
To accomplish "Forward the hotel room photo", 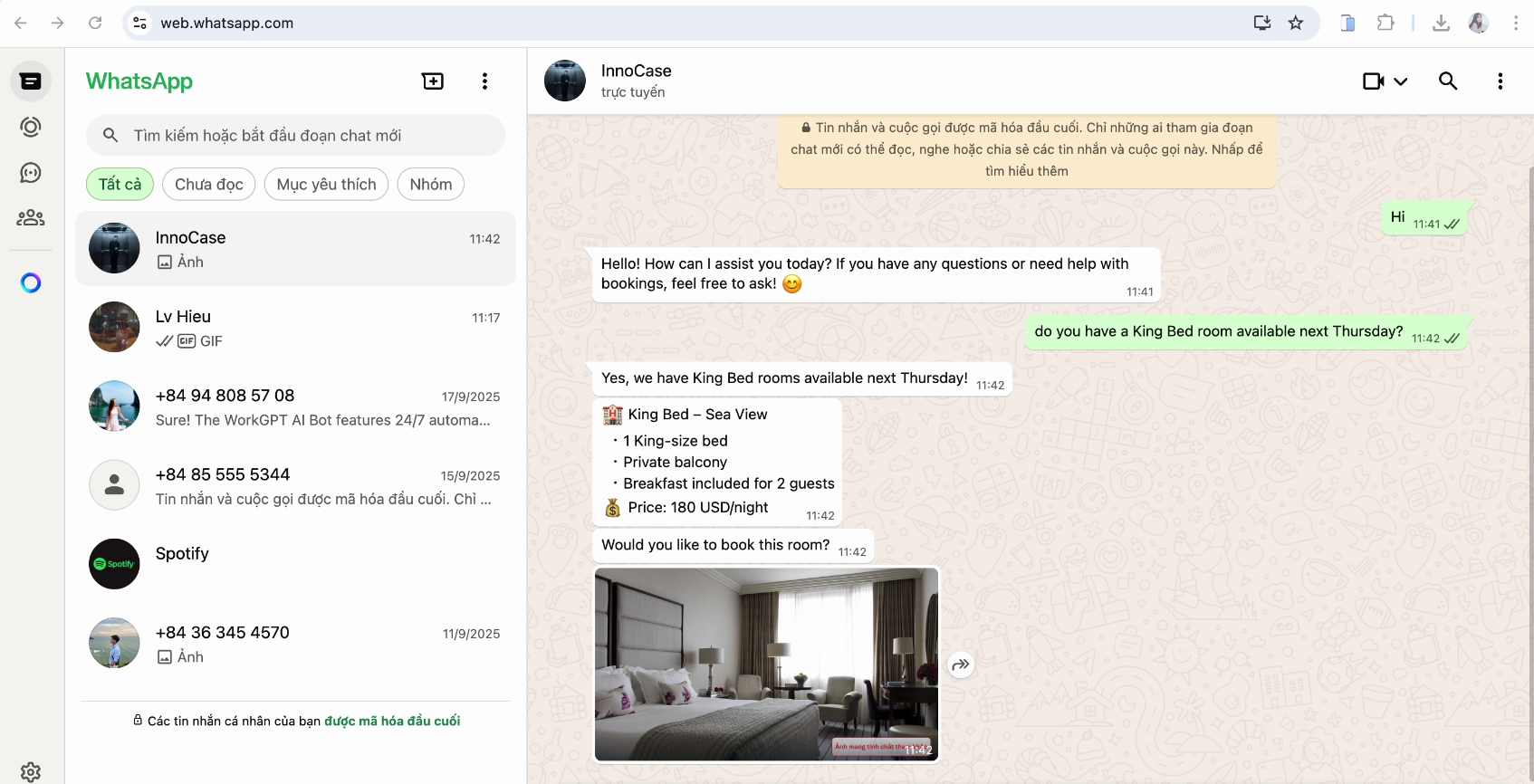I will point(961,665).
